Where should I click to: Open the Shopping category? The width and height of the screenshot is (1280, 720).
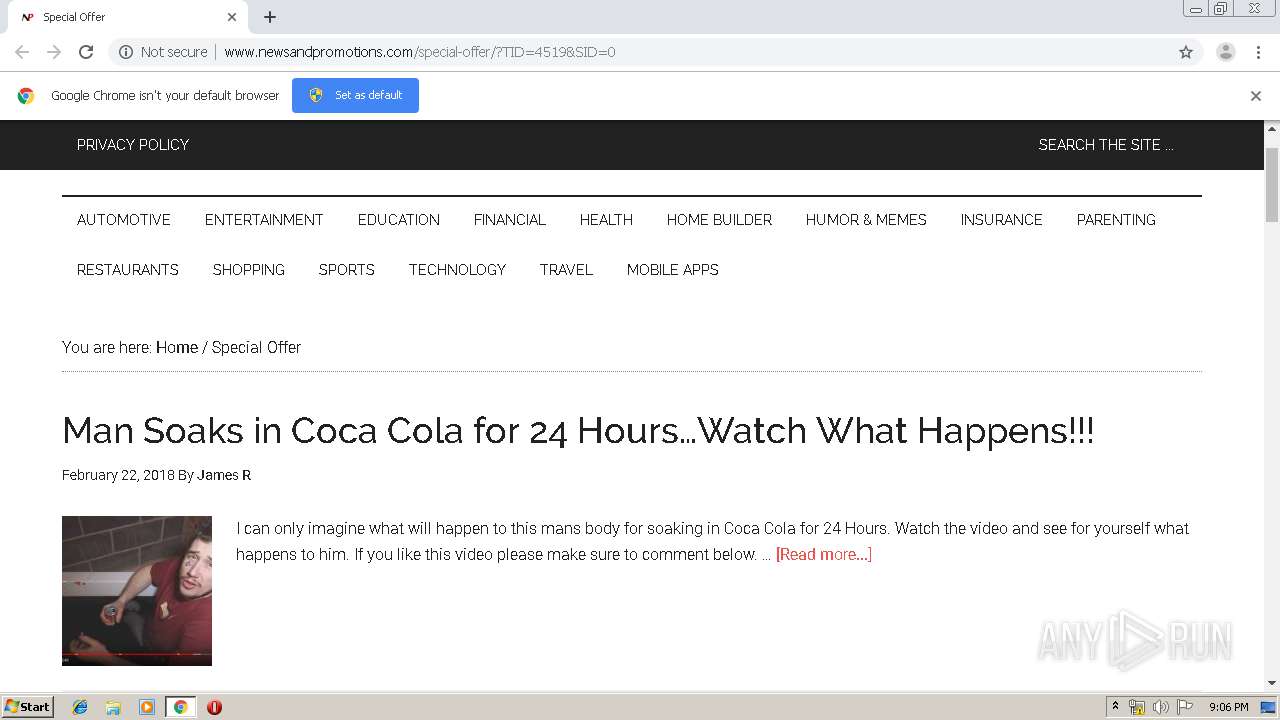(x=249, y=270)
